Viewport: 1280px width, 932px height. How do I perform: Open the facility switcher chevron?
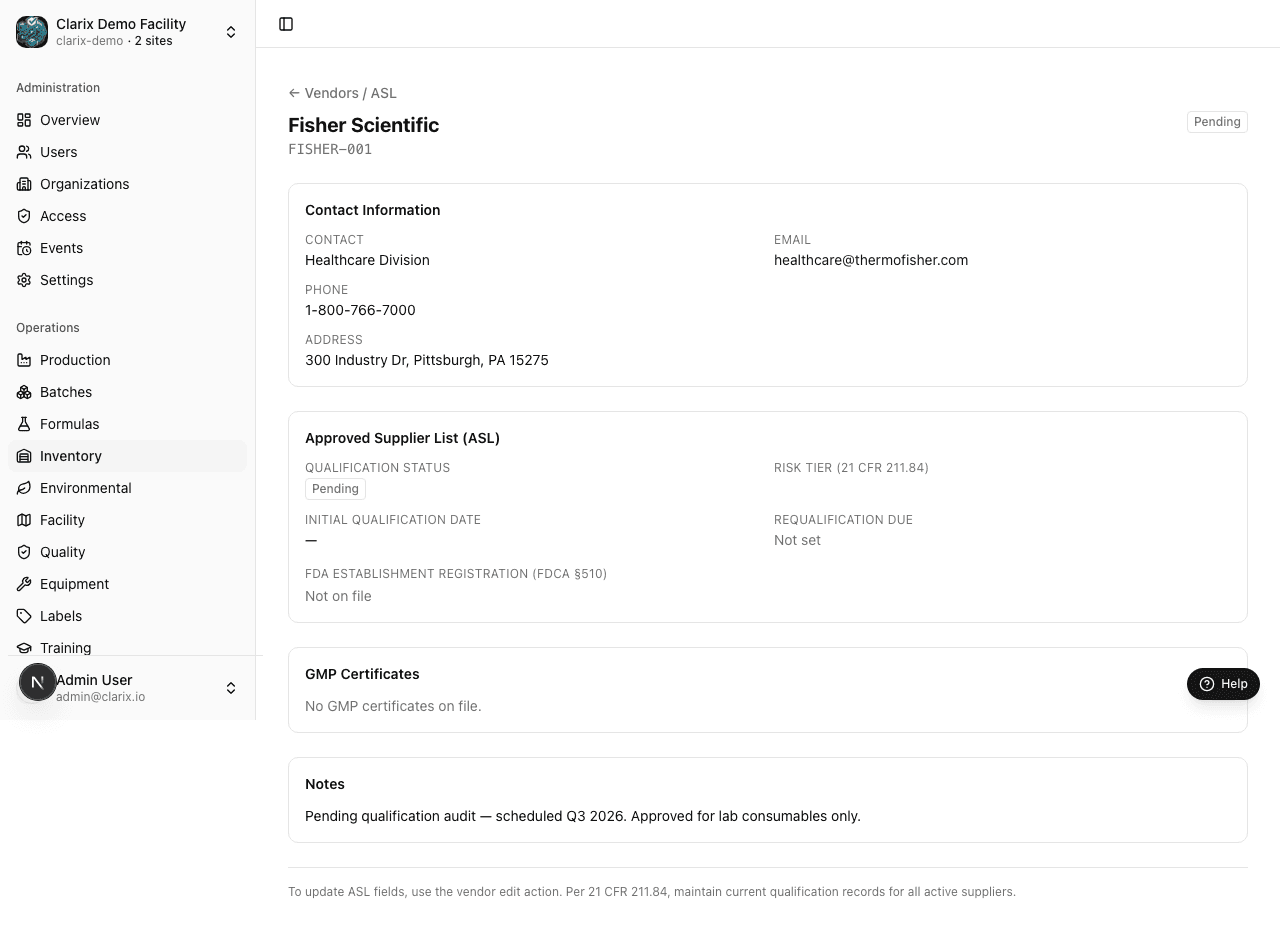pyautogui.click(x=231, y=32)
